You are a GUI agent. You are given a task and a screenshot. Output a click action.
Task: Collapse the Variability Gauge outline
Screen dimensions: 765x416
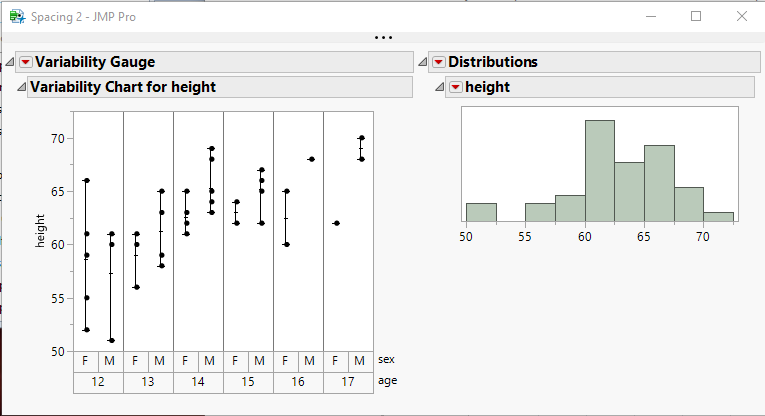pyautogui.click(x=10, y=62)
